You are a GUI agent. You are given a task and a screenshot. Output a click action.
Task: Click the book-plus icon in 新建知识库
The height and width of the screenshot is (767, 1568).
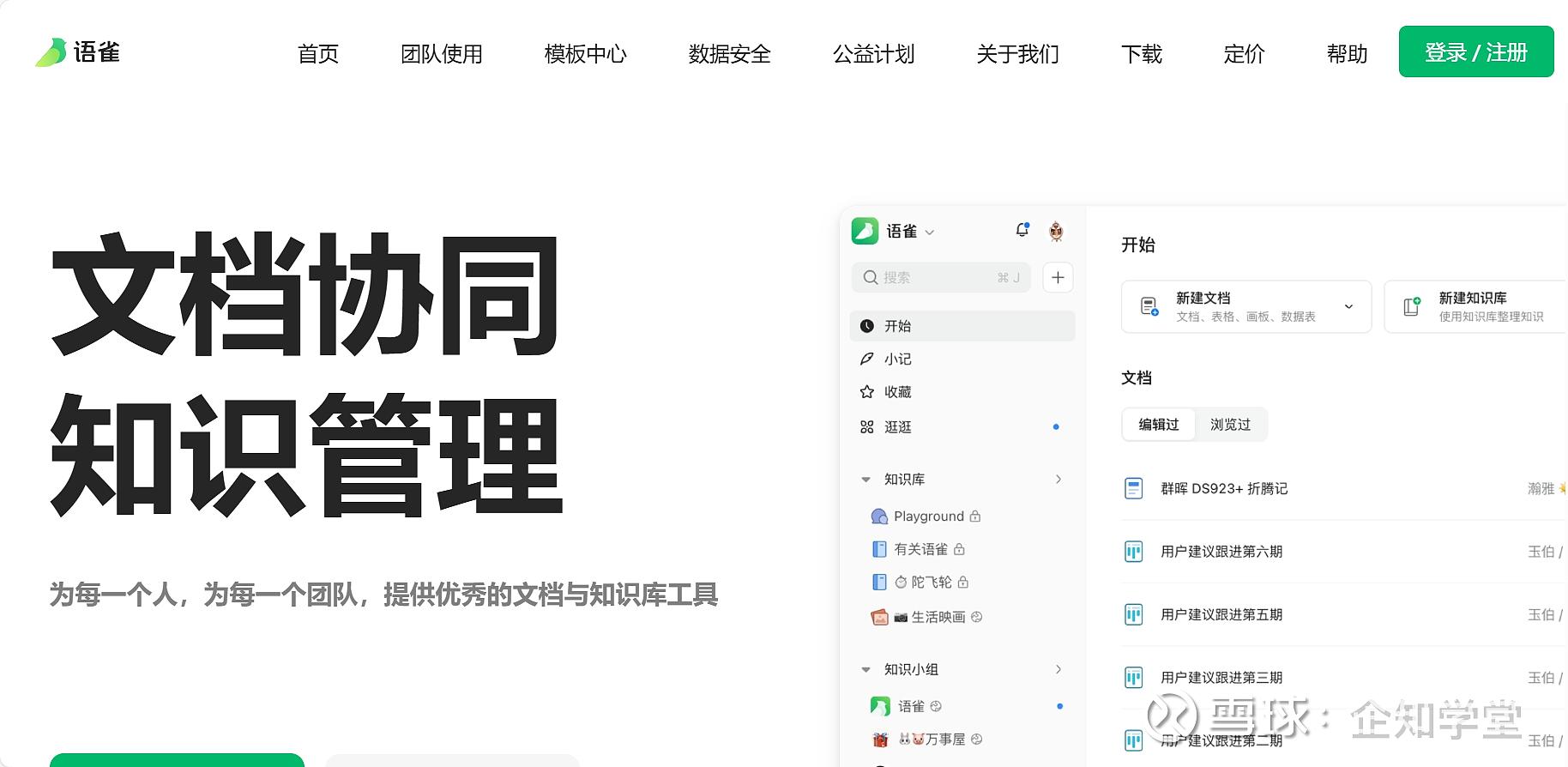[x=1412, y=306]
